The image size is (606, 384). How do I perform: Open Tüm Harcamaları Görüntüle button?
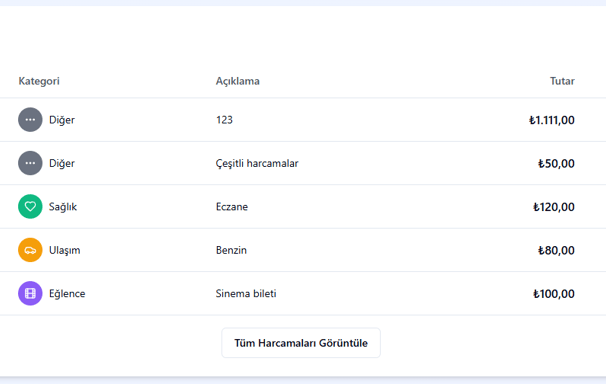[301, 343]
